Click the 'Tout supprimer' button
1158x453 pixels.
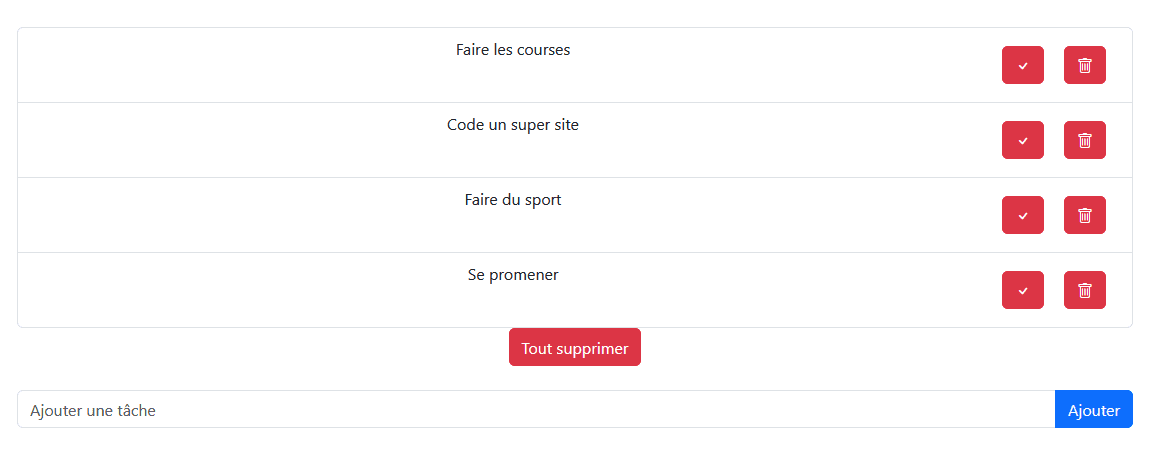point(575,347)
